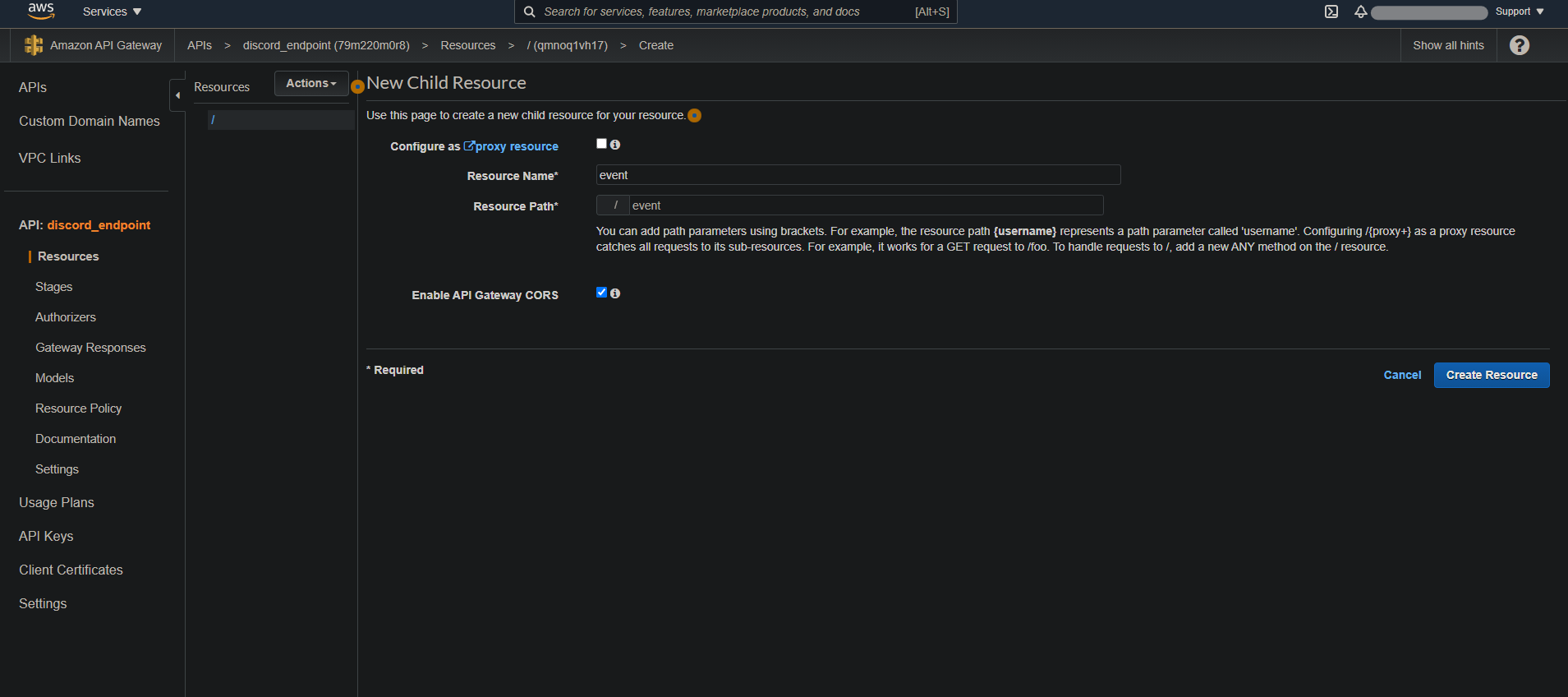Collapse the left navigation panel arrow
This screenshot has width=1568, height=697.
[x=177, y=95]
